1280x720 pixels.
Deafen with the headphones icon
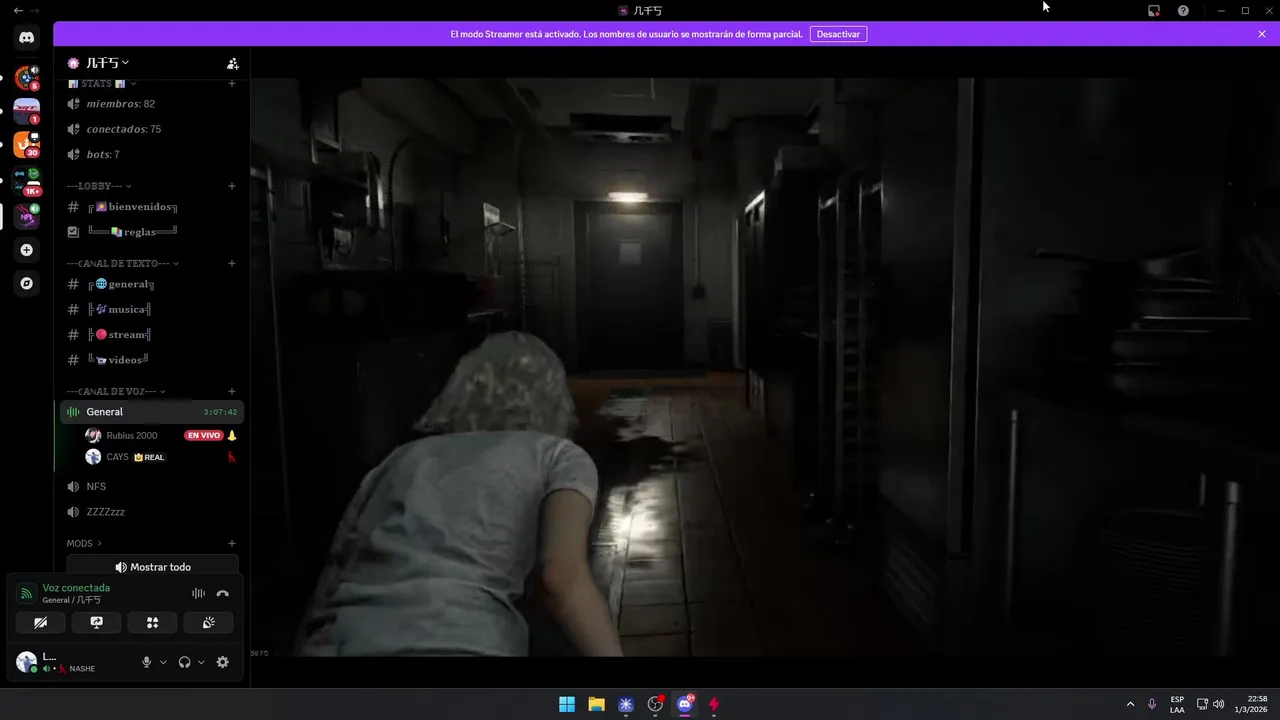tap(184, 662)
